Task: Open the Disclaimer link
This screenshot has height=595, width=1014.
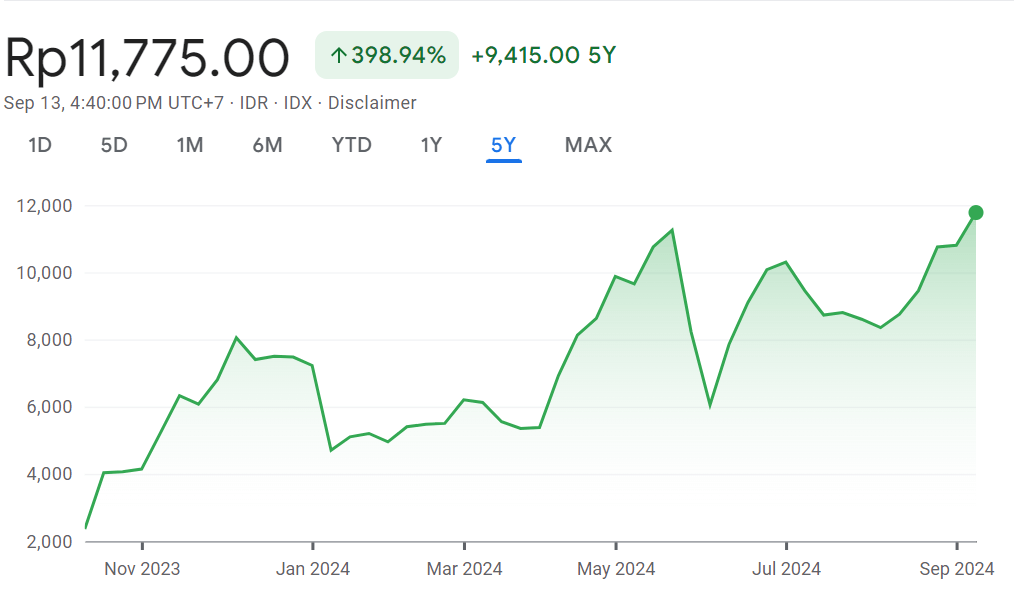Action: point(372,103)
